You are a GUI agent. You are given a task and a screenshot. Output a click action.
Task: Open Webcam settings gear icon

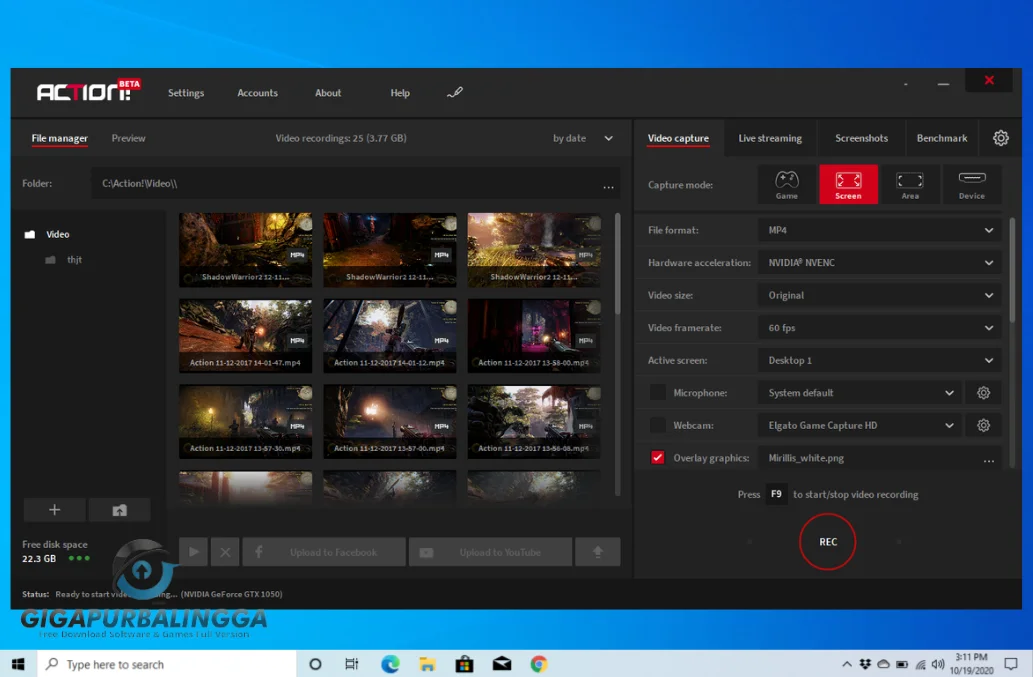[x=983, y=425]
